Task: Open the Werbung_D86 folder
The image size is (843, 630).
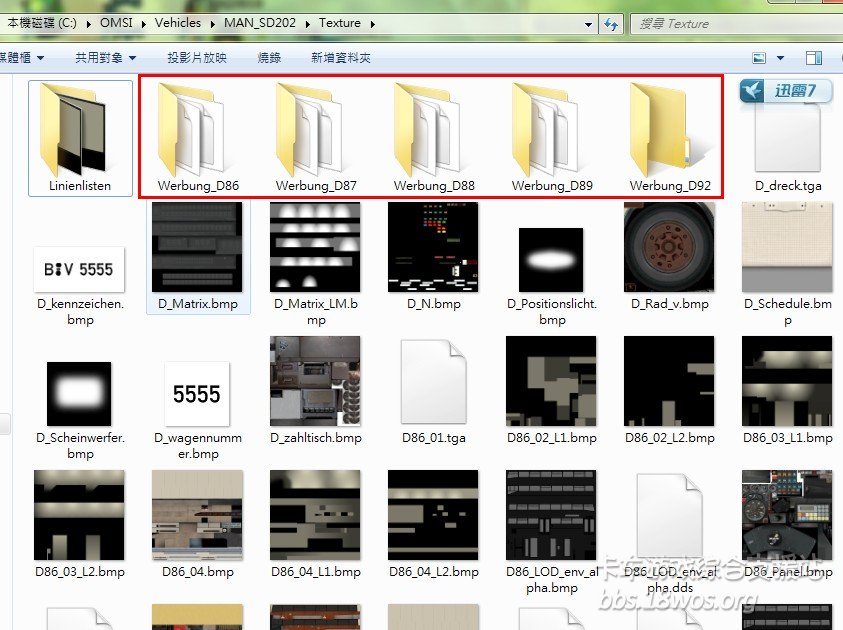Action: click(198, 133)
